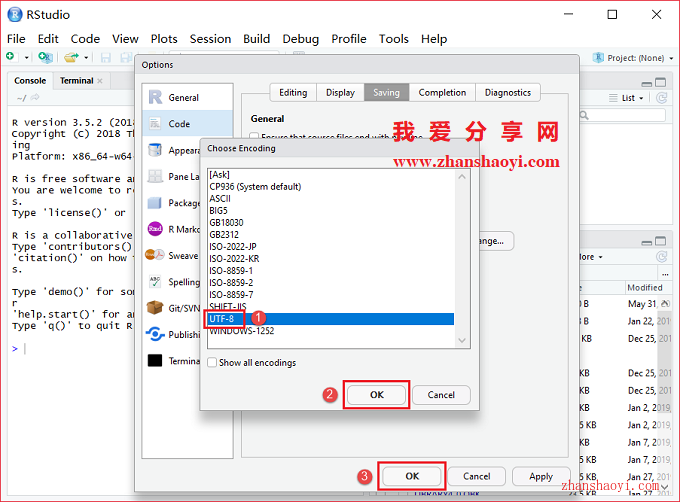Click the encoding list scroll-up arrow

[x=462, y=176]
